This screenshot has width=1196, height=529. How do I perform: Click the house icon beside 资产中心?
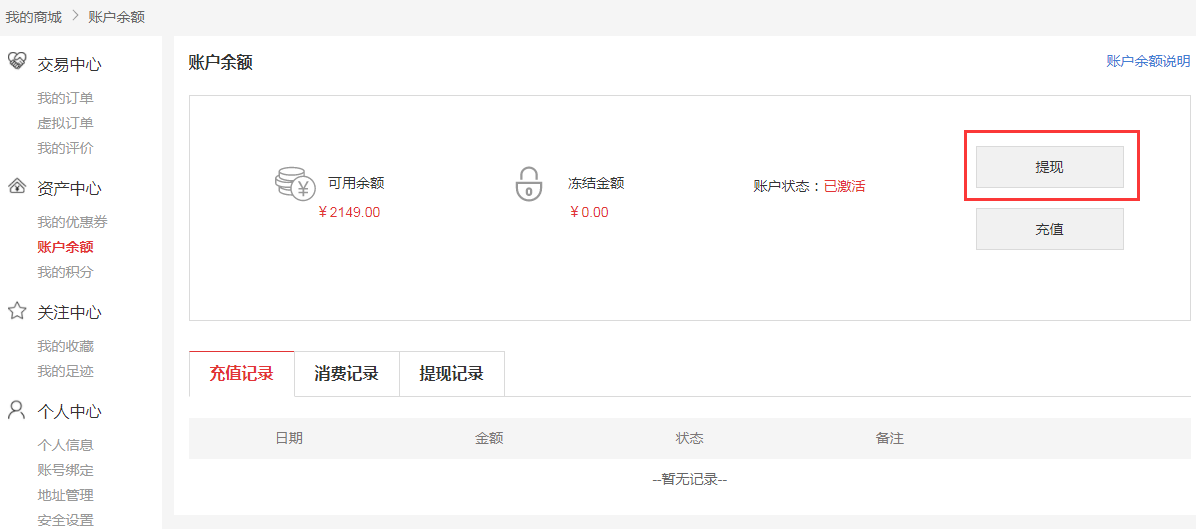pyautogui.click(x=17, y=187)
